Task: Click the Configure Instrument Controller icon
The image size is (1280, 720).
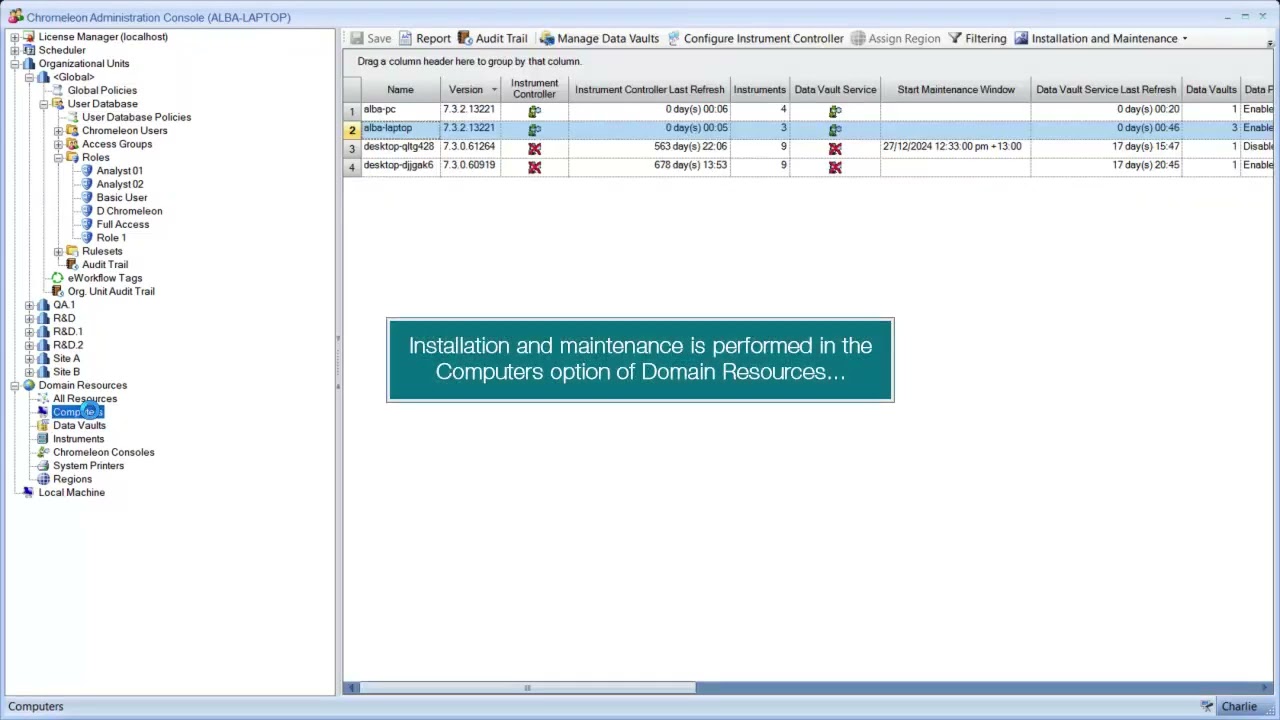Action: tap(673, 39)
